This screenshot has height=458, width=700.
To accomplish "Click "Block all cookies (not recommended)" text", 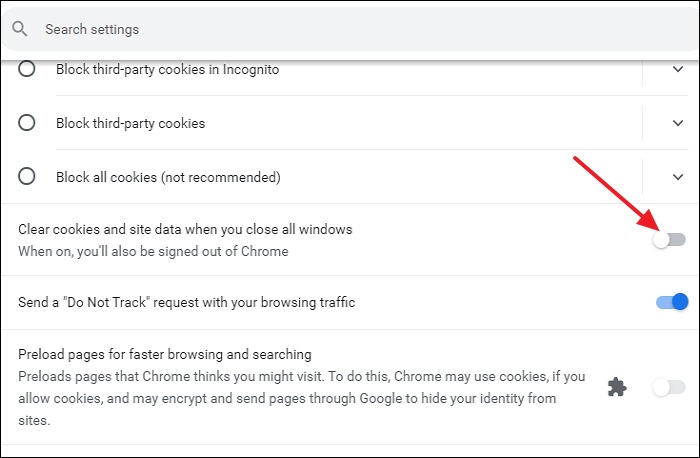I will pyautogui.click(x=168, y=177).
